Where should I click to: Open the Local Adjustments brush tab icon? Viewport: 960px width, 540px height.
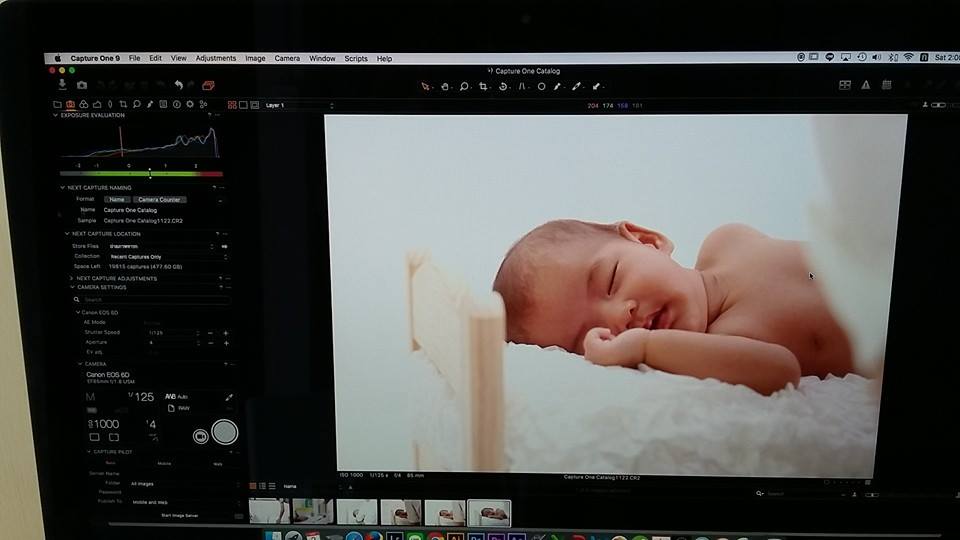tap(150, 105)
